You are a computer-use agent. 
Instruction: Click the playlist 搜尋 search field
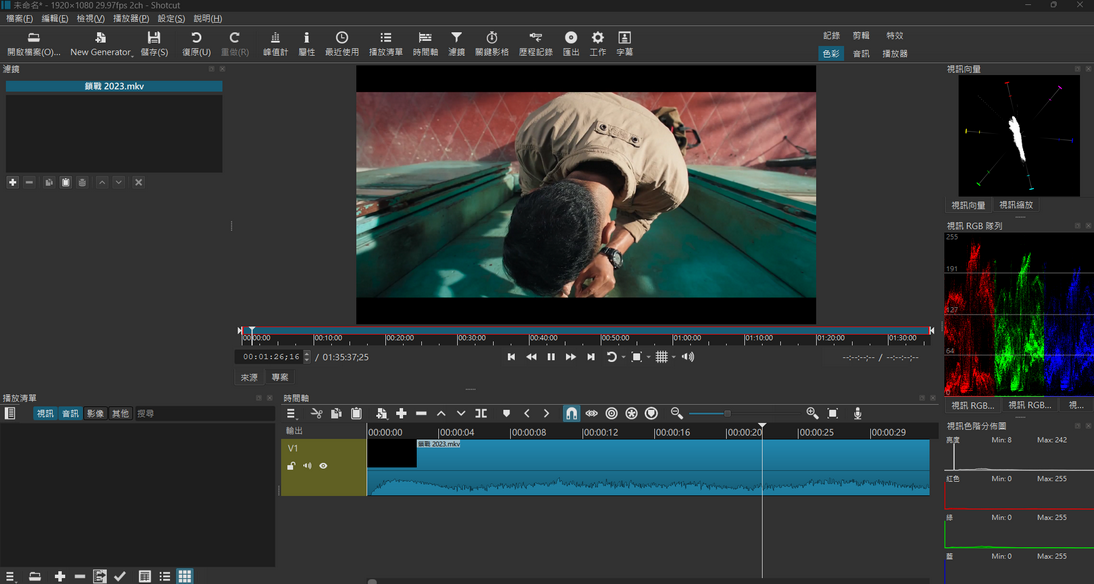(x=205, y=414)
